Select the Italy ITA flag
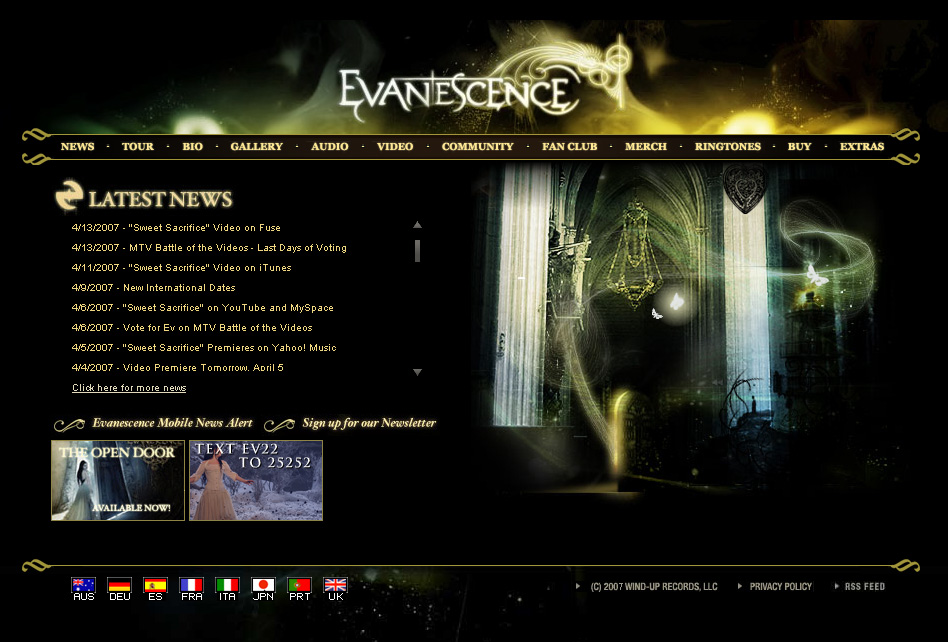This screenshot has width=948, height=642. tap(227, 585)
